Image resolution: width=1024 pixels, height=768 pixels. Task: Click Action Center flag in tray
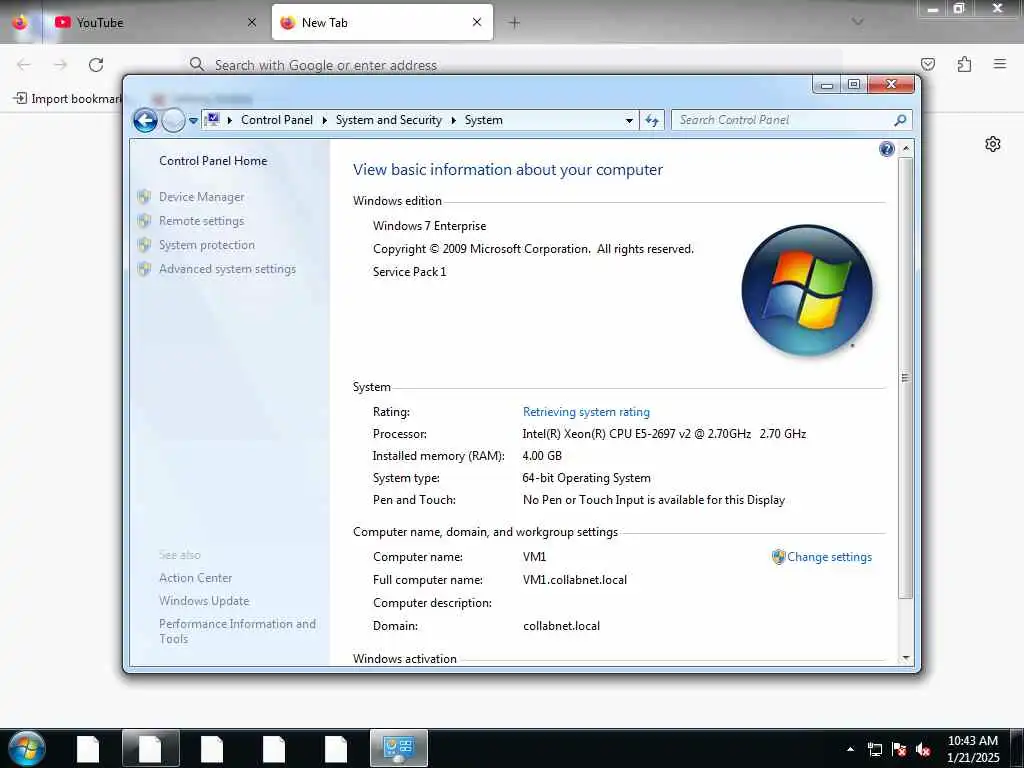pos(899,749)
